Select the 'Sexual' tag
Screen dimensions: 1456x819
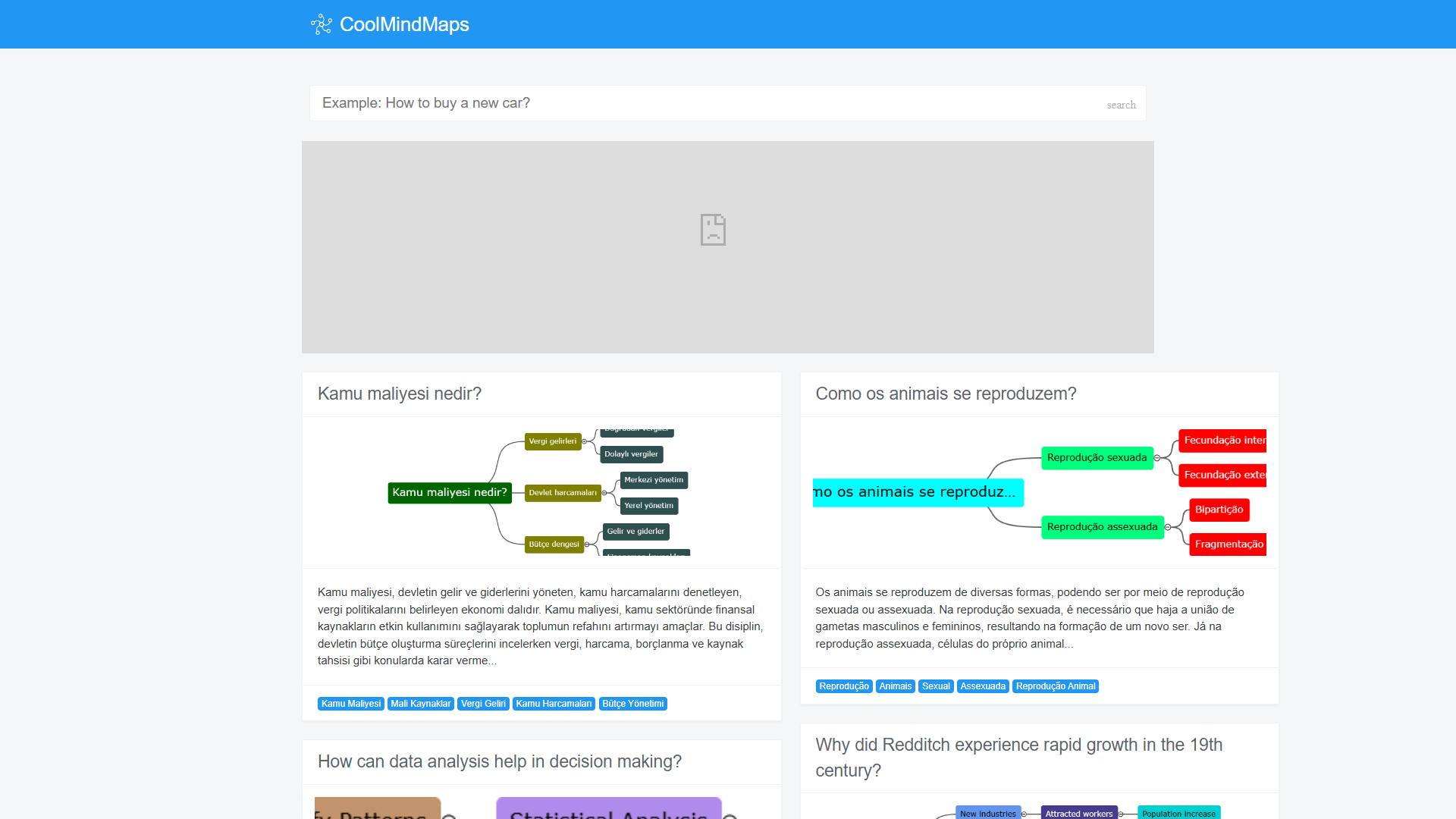(936, 686)
